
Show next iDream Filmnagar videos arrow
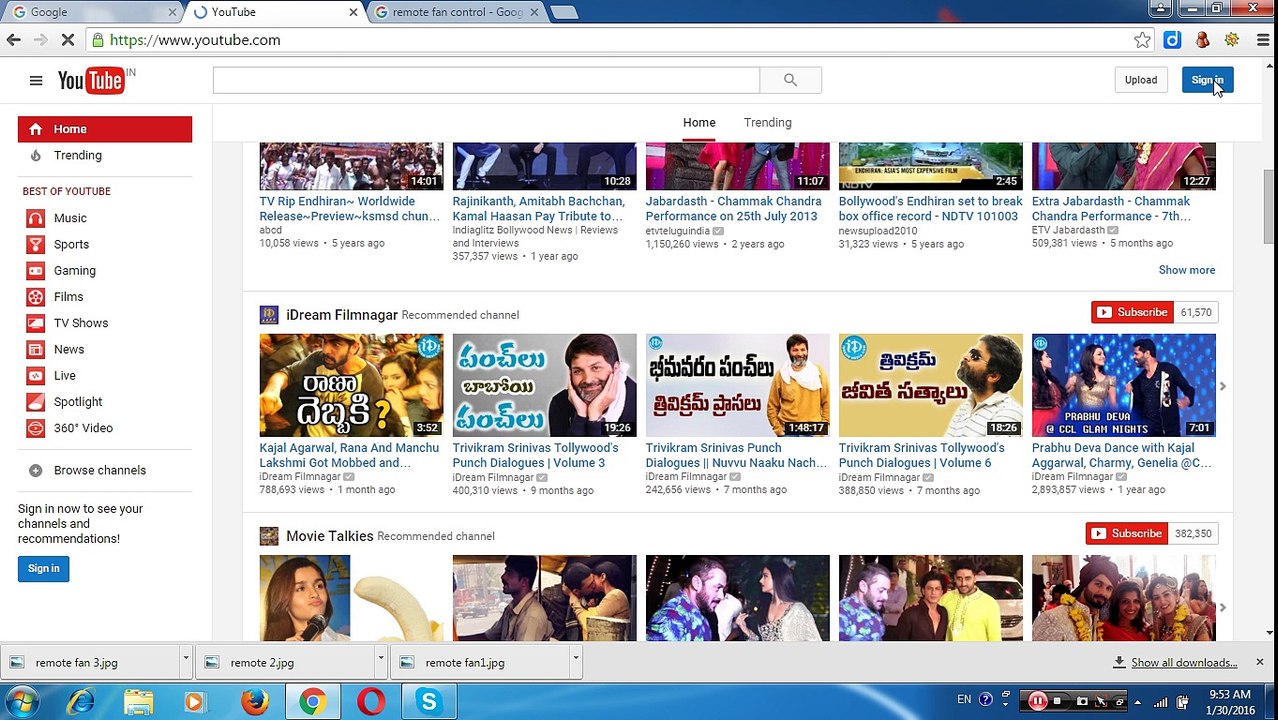click(1222, 386)
